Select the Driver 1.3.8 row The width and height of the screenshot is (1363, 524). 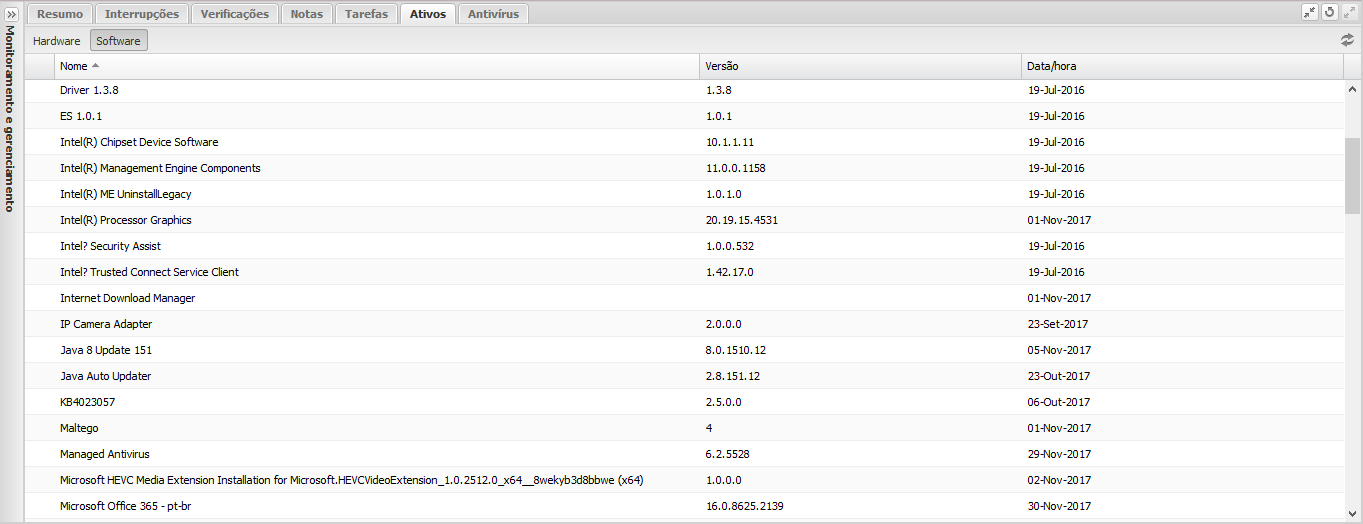click(684, 90)
